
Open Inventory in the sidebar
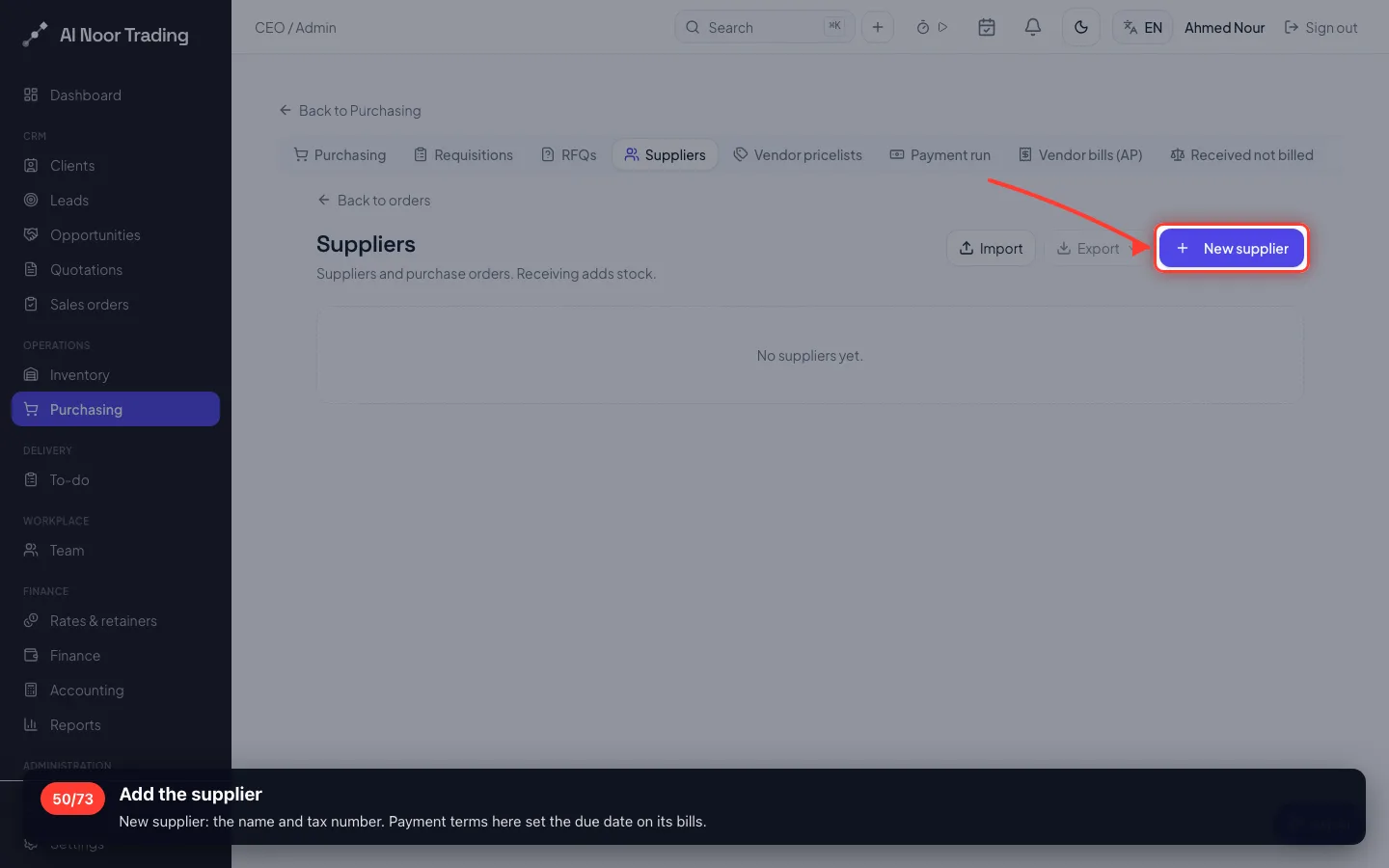coord(116,375)
